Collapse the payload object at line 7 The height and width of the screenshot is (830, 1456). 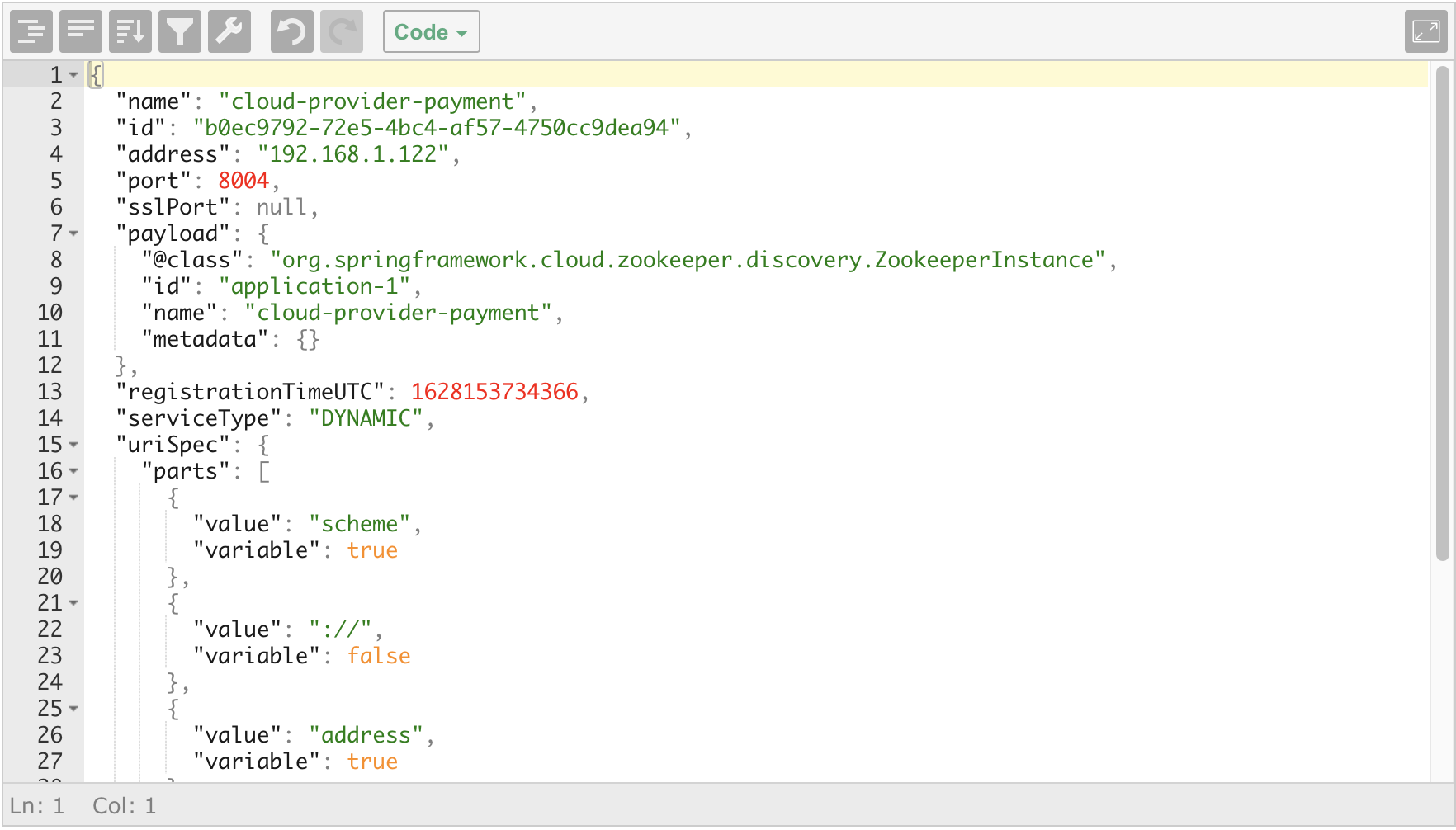click(x=73, y=233)
